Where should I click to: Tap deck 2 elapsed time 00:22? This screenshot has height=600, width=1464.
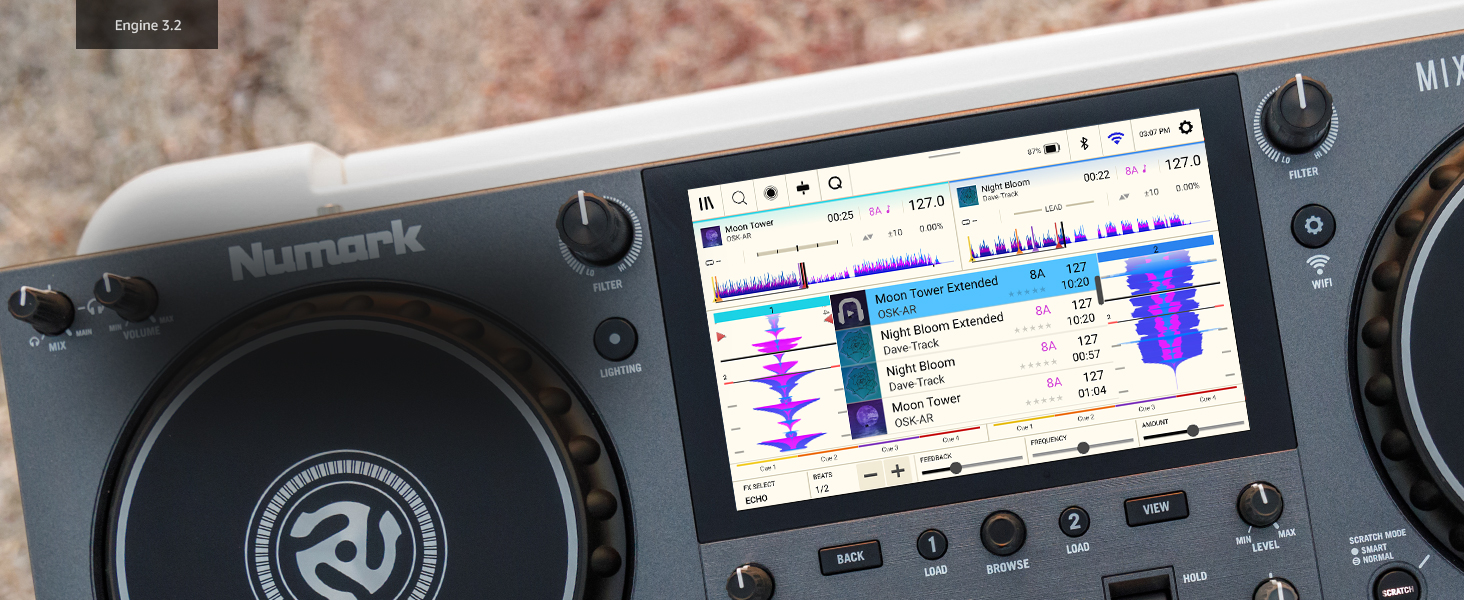tap(1097, 177)
